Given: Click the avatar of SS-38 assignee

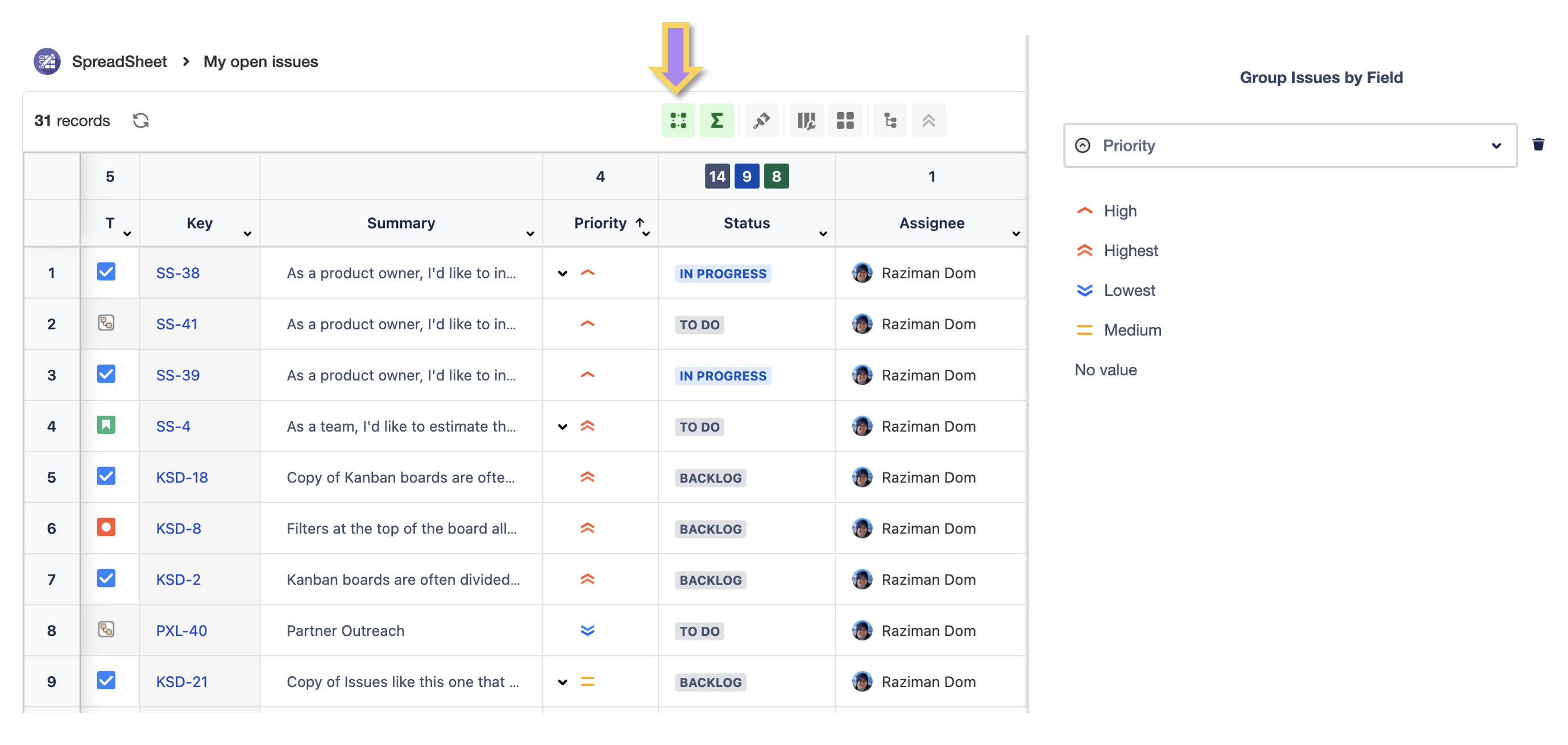Looking at the screenshot, I should click(862, 272).
